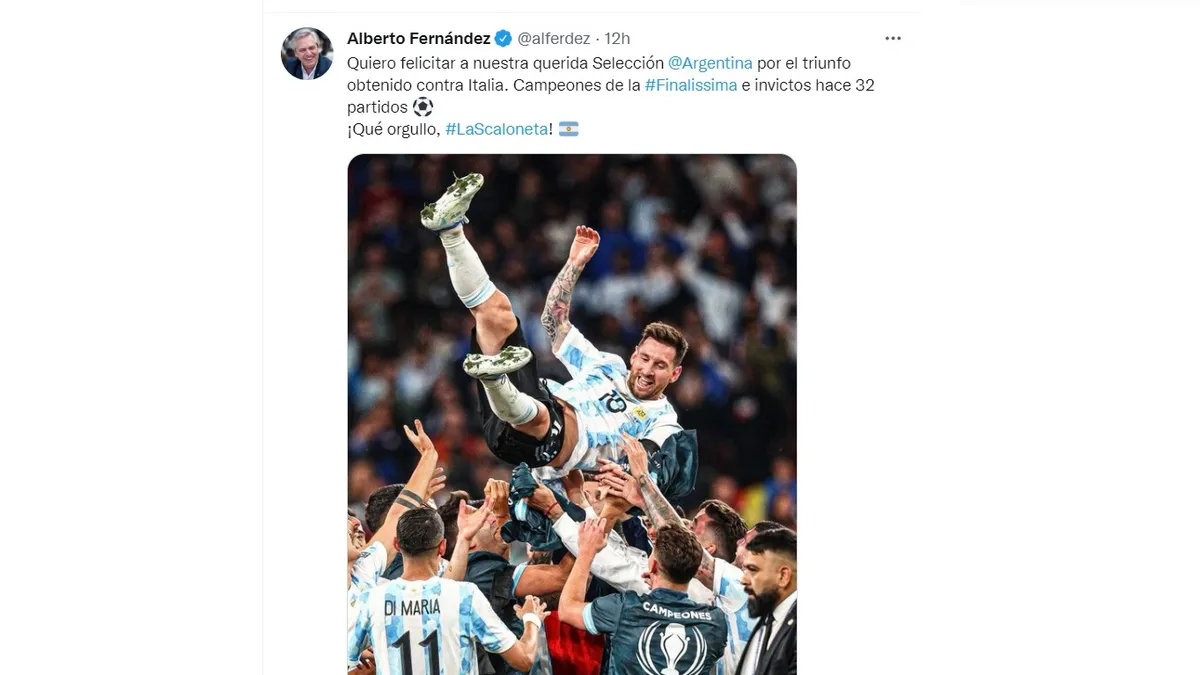Open the @Argentina mention link
This screenshot has height=675, width=1200.
click(710, 62)
